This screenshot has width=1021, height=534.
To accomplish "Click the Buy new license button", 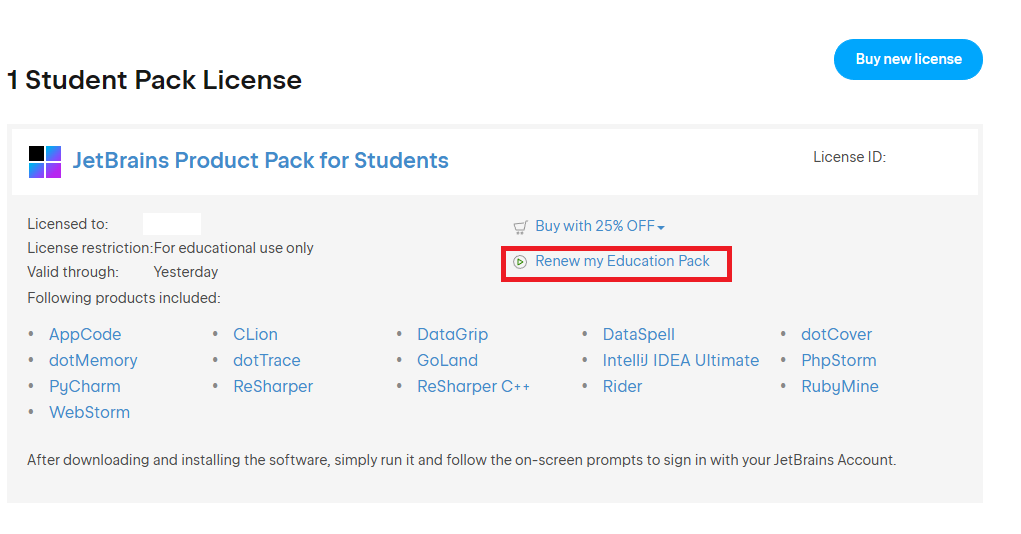I will click(908, 59).
